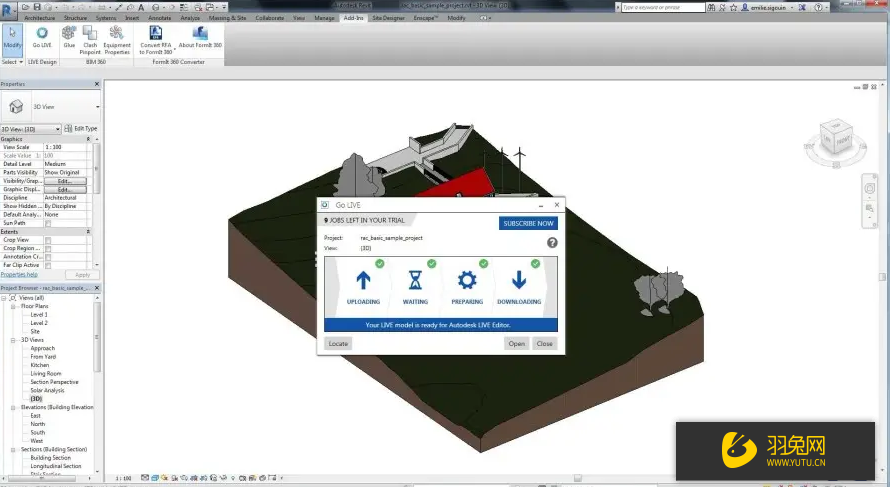Click the Waiting hourglass step icon
The width and height of the screenshot is (893, 487).
(415, 280)
